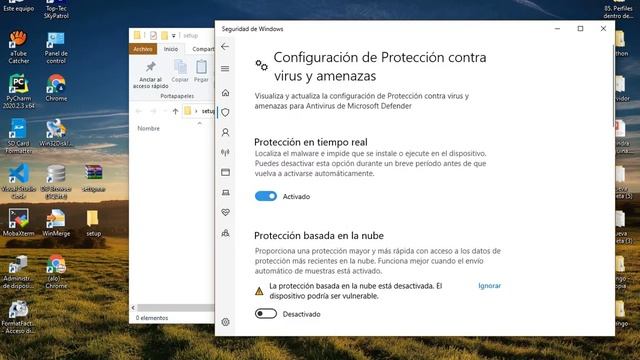
Task: Minimize the Seguridad de Windows window
Action: 558,29
